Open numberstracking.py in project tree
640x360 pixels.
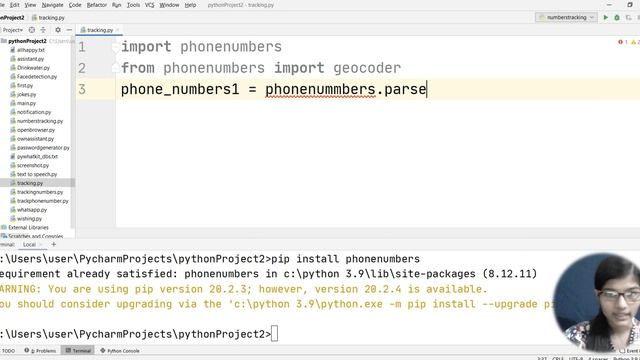coord(40,121)
